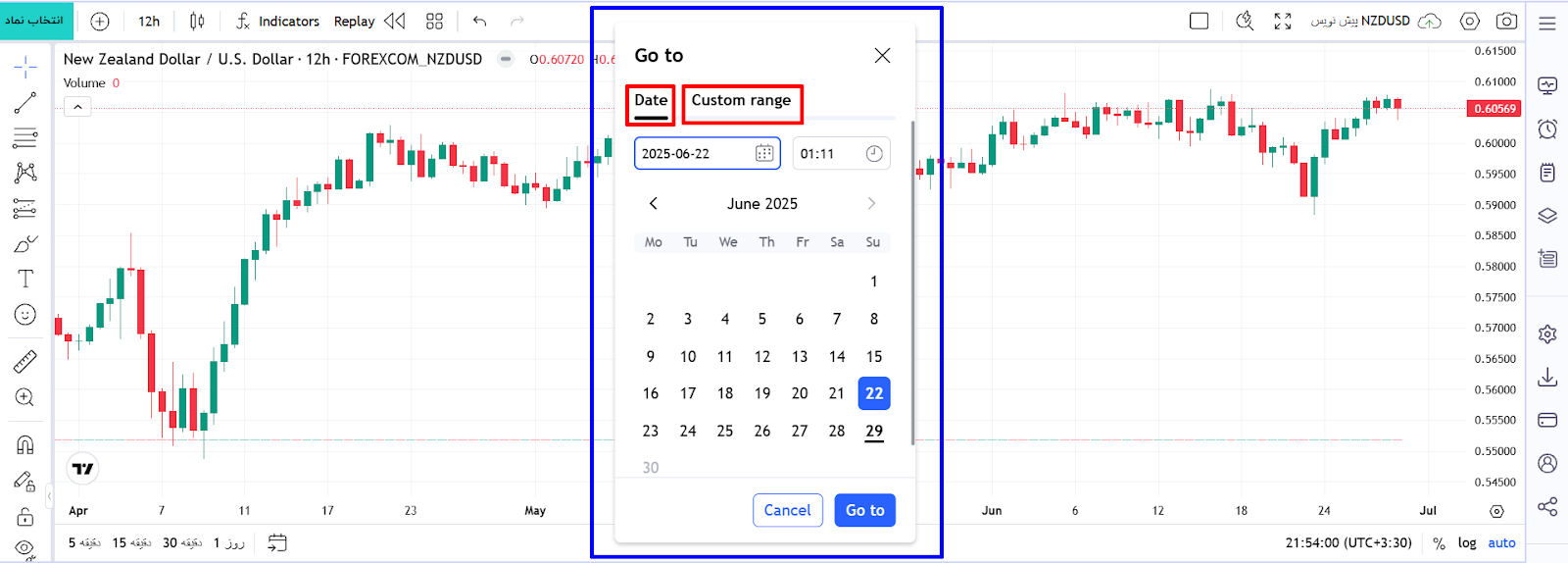
Task: Open the Indicators menu
Action: click(277, 21)
